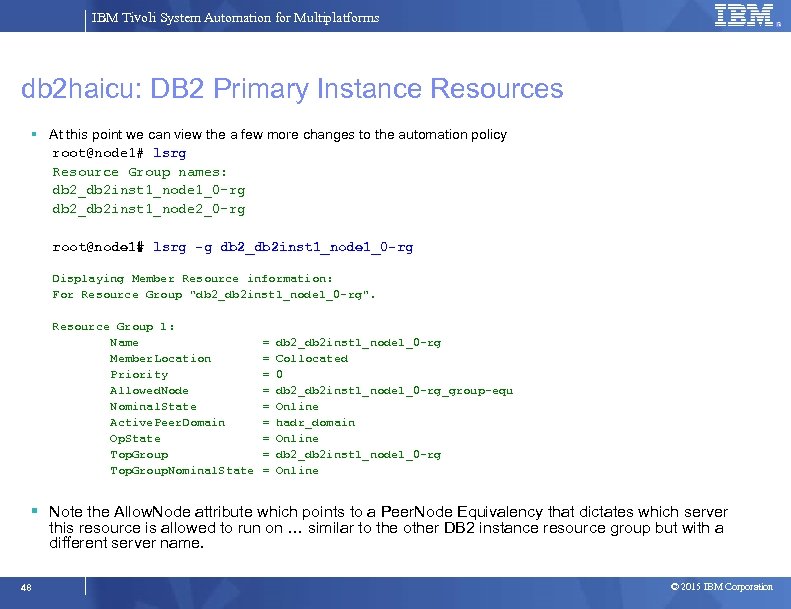791x609 pixels.
Task: Click the note starting 'Note the AllowNode attribute'
Action: (x=388, y=527)
